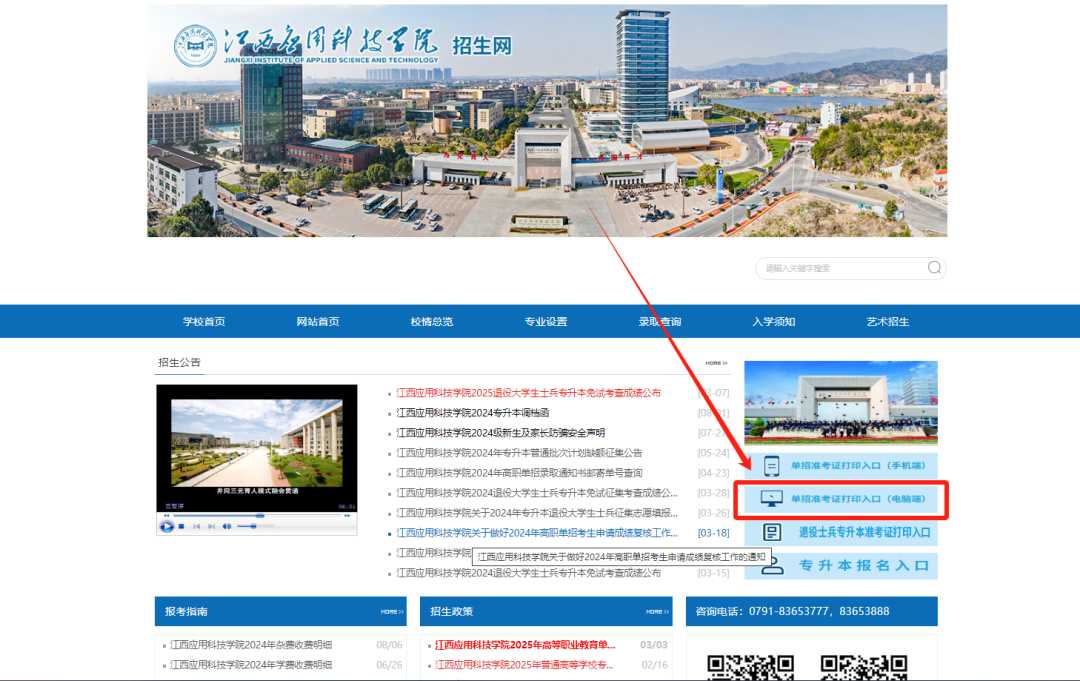Click the 咨询电话 0791-83653777 bar
1080x681 pixels.
(x=811, y=611)
